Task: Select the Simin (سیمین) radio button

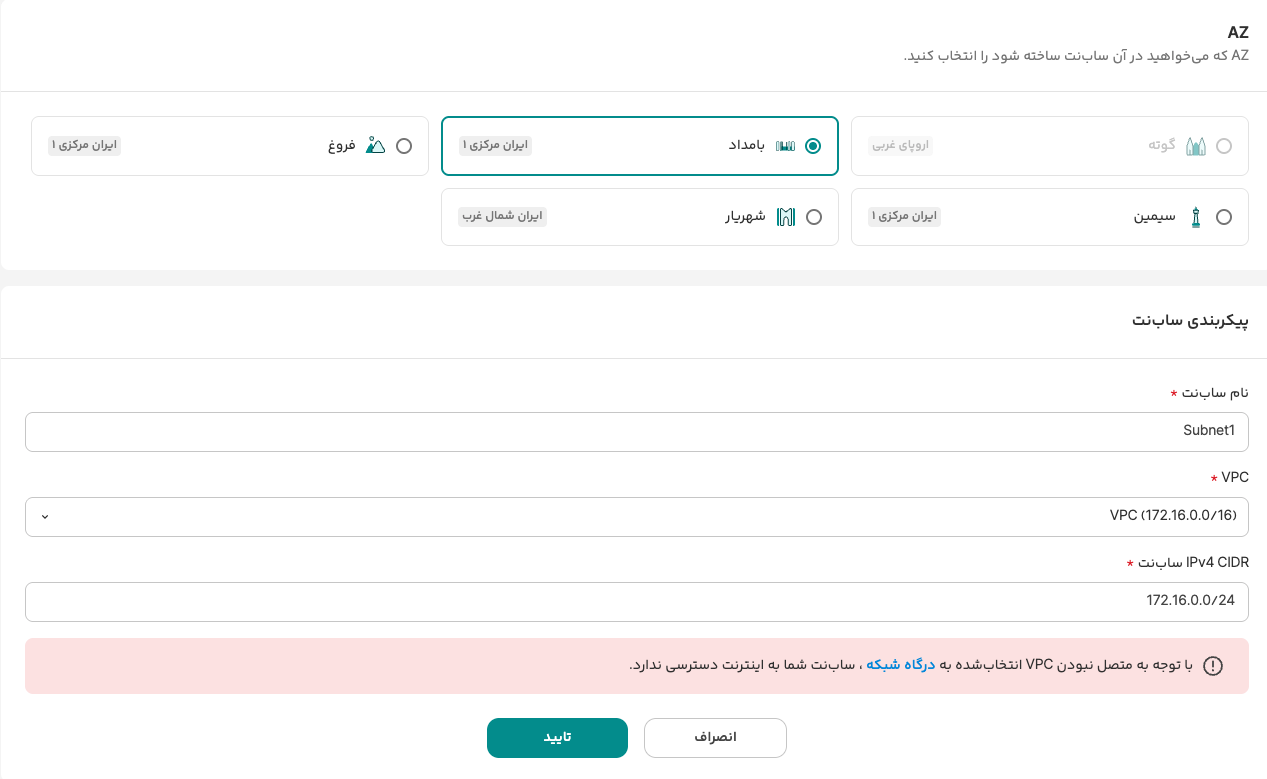Action: [1224, 217]
